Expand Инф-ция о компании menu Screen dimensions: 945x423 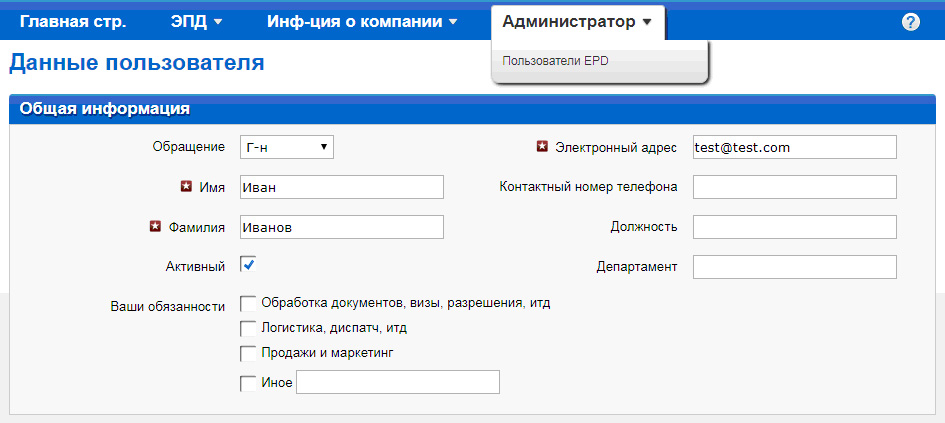pyautogui.click(x=361, y=21)
